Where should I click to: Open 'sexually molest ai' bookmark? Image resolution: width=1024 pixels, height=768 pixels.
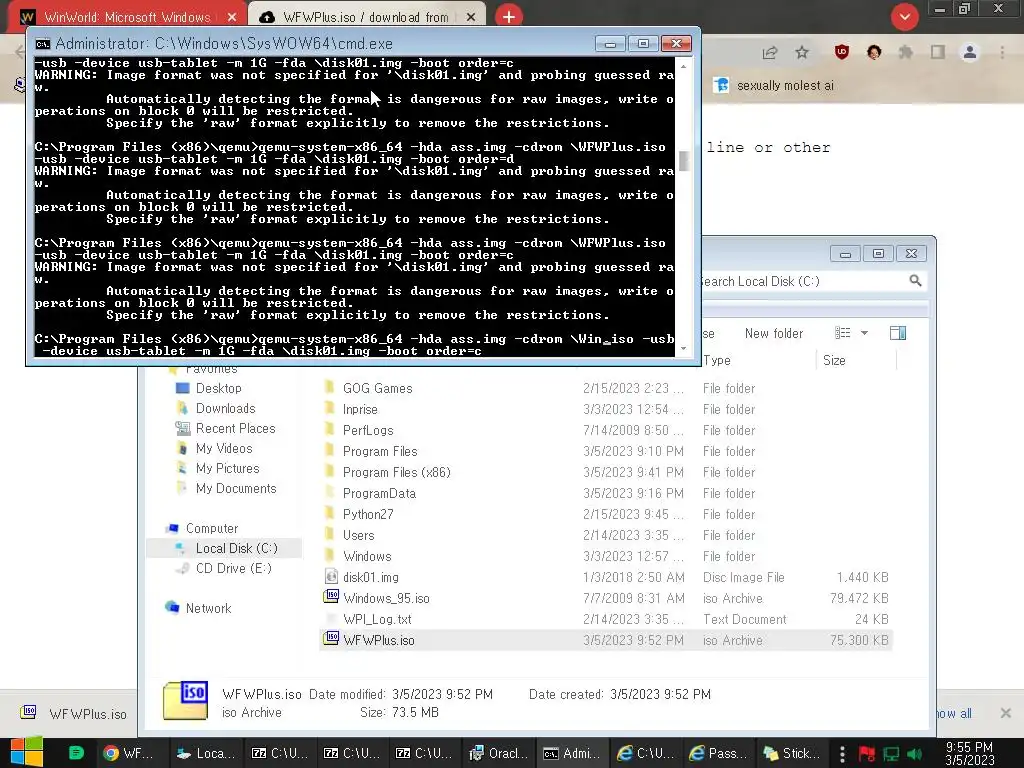[x=774, y=86]
